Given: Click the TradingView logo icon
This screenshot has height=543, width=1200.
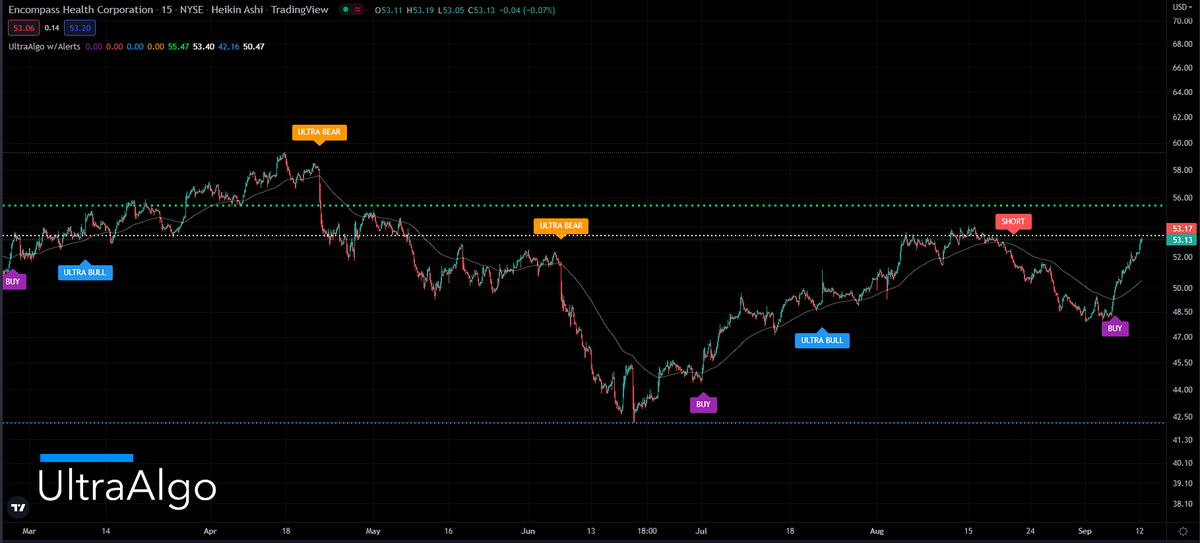Looking at the screenshot, I should pyautogui.click(x=17, y=506).
